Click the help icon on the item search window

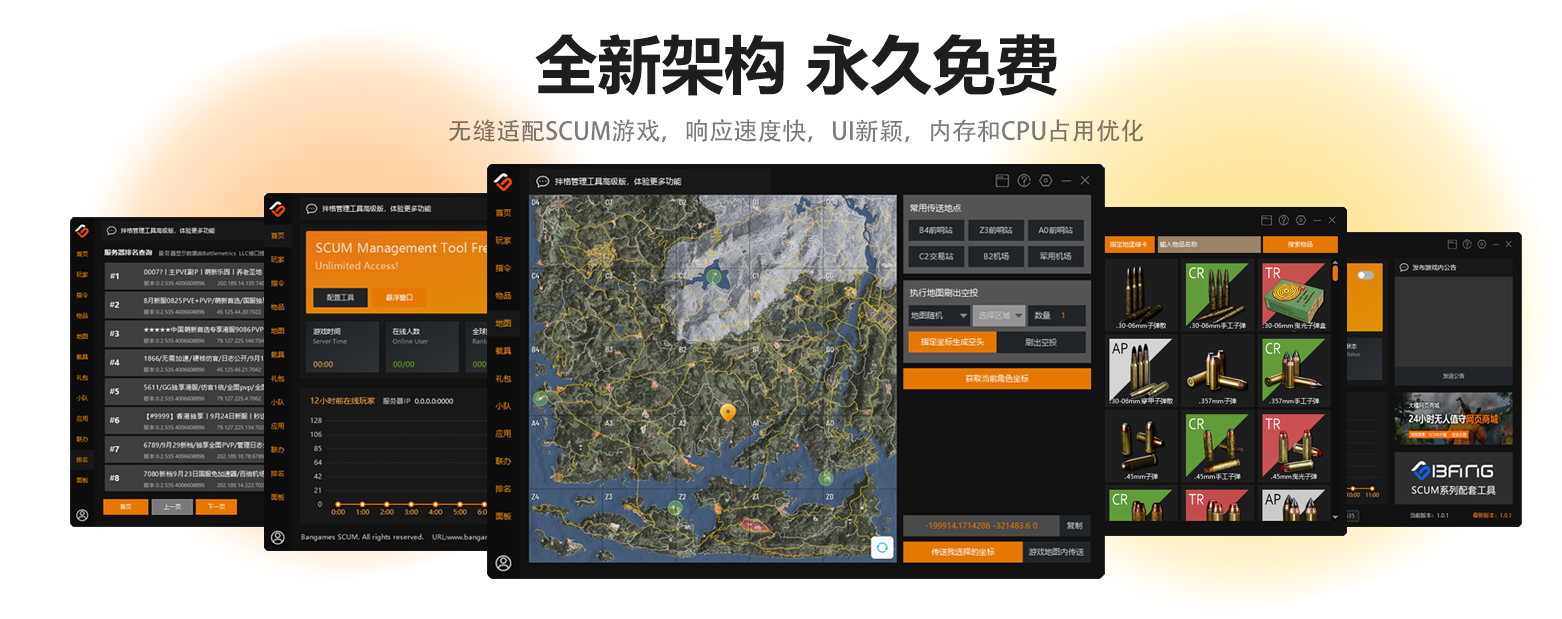point(1284,220)
